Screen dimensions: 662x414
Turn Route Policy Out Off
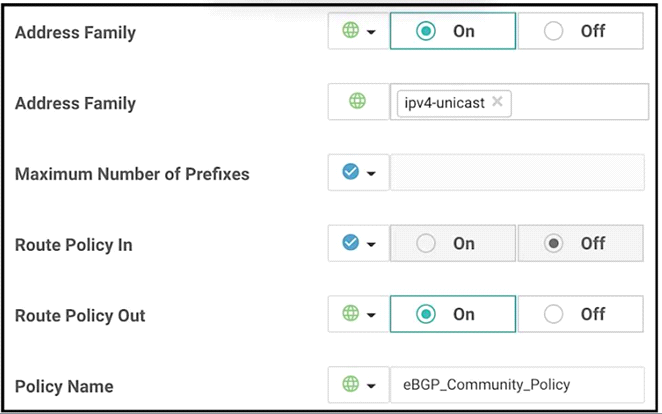pos(581,314)
